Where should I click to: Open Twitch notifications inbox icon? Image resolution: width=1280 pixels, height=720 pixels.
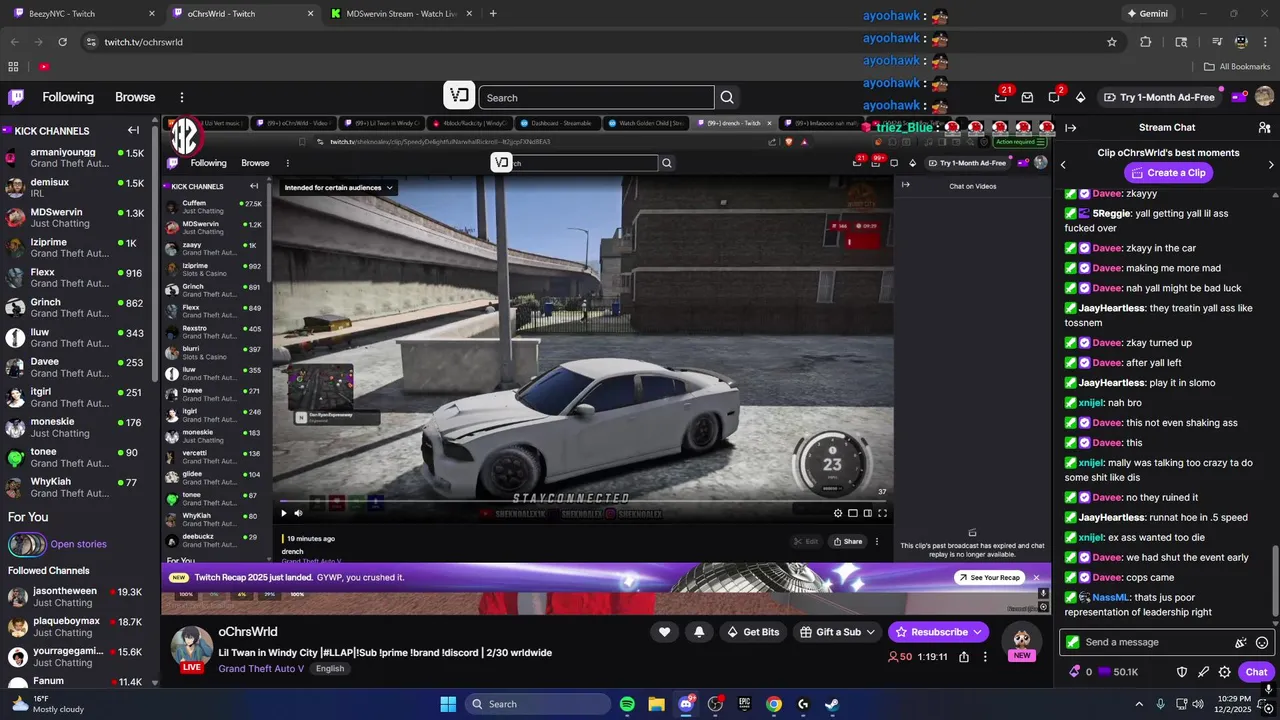1027,97
